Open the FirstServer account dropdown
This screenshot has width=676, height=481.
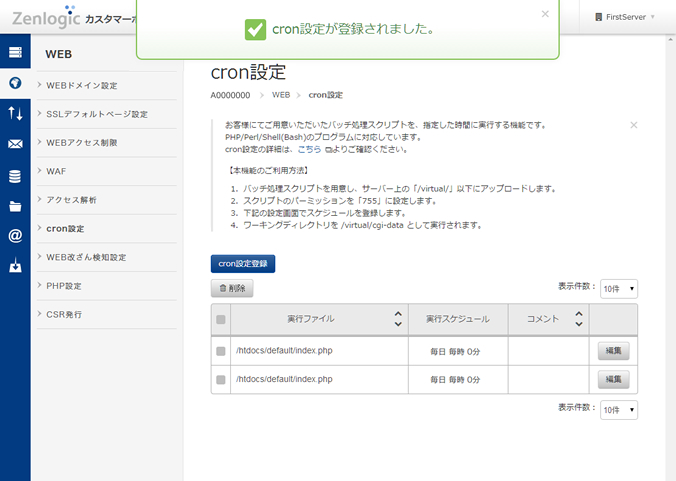pos(626,17)
